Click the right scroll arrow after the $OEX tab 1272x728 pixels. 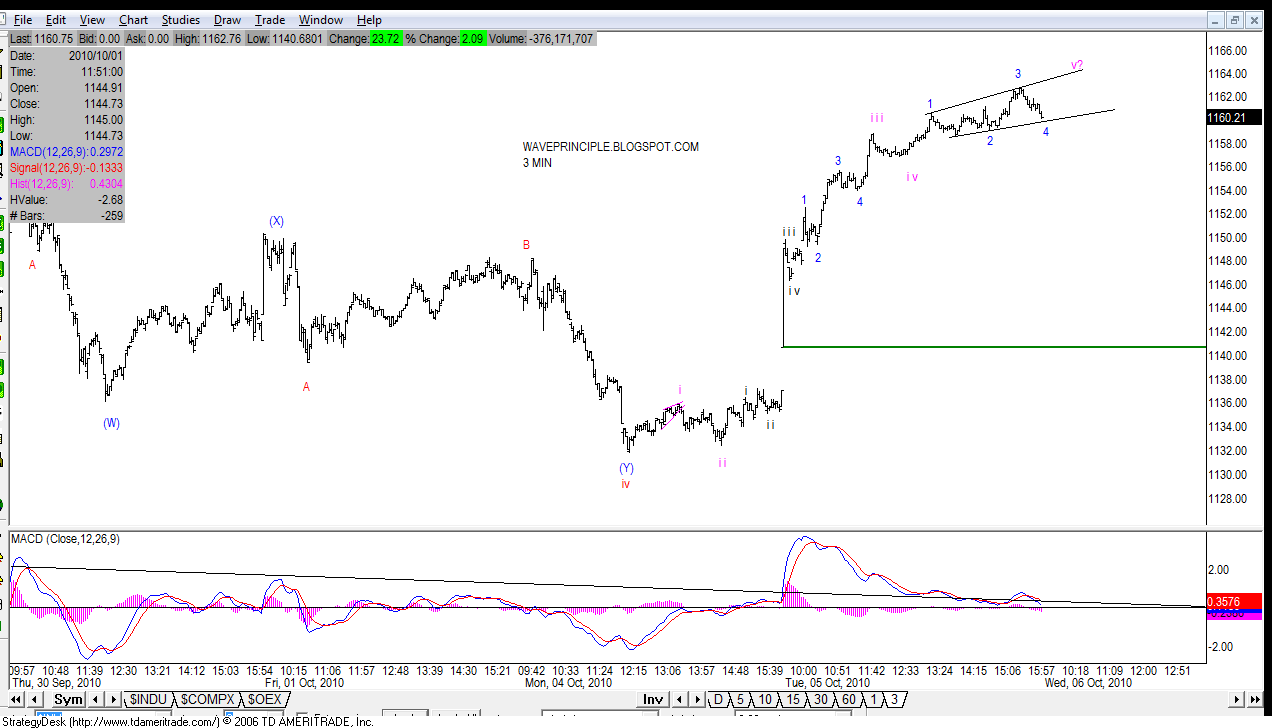tap(113, 699)
